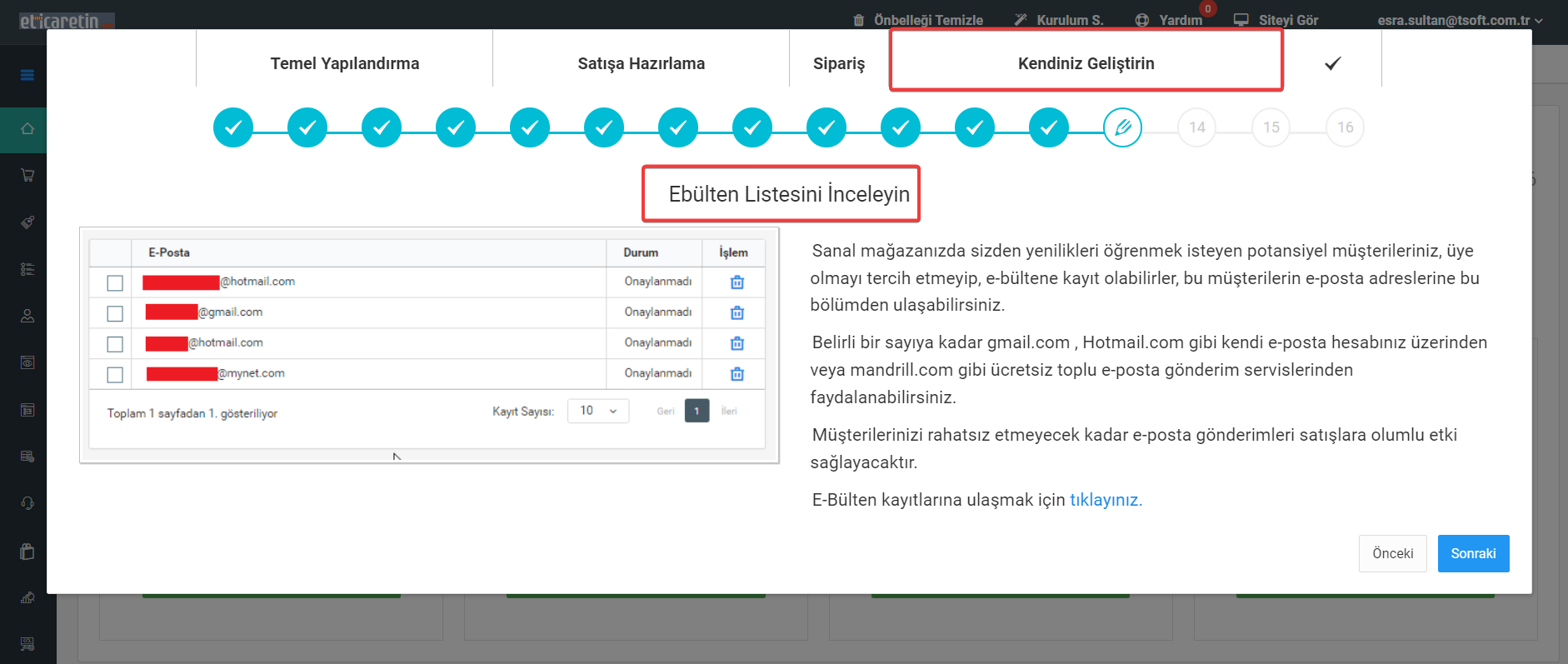Select the current step pencil icon circle

[x=1123, y=127]
